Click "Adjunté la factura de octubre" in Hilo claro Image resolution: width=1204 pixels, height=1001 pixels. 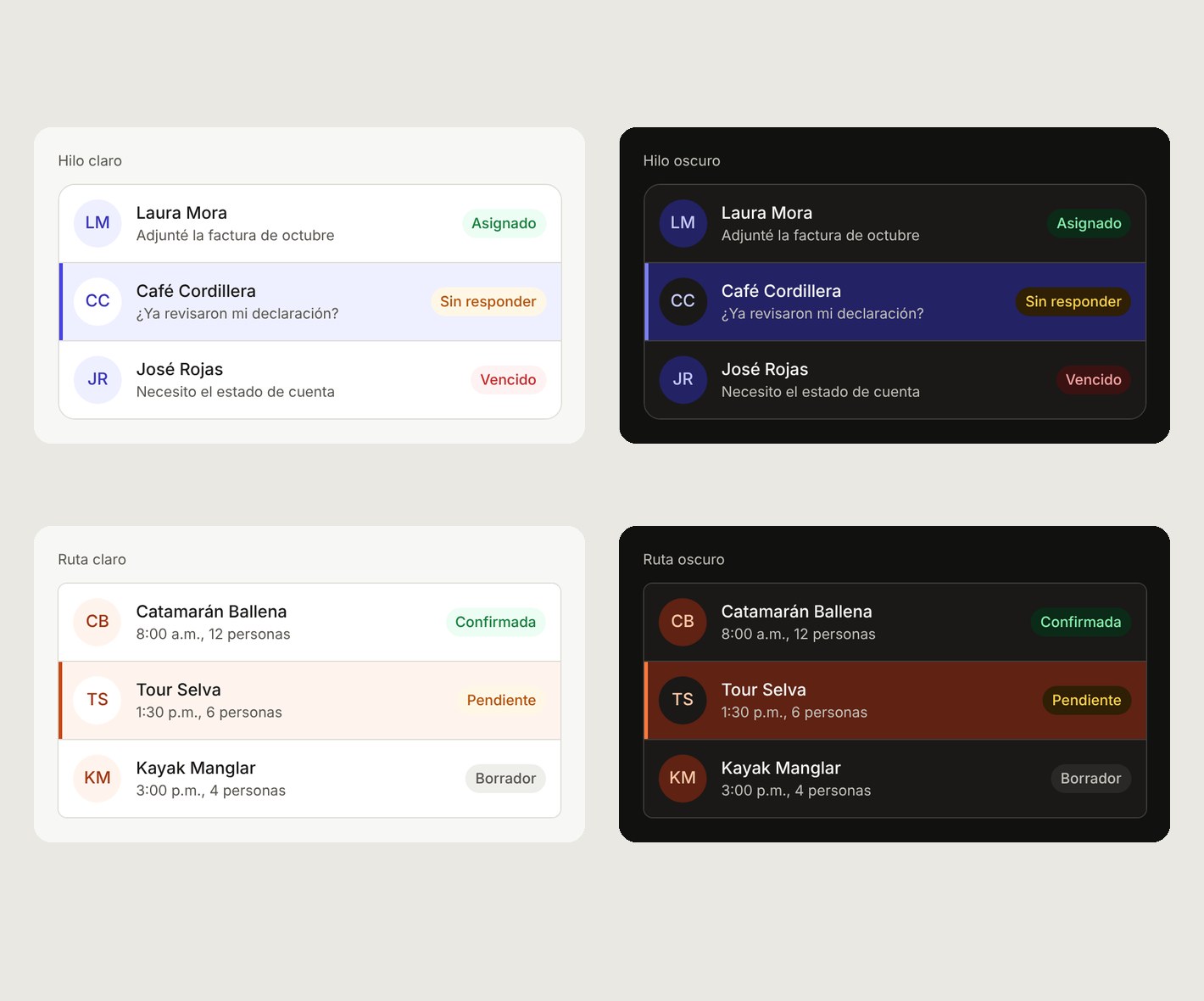pos(235,235)
